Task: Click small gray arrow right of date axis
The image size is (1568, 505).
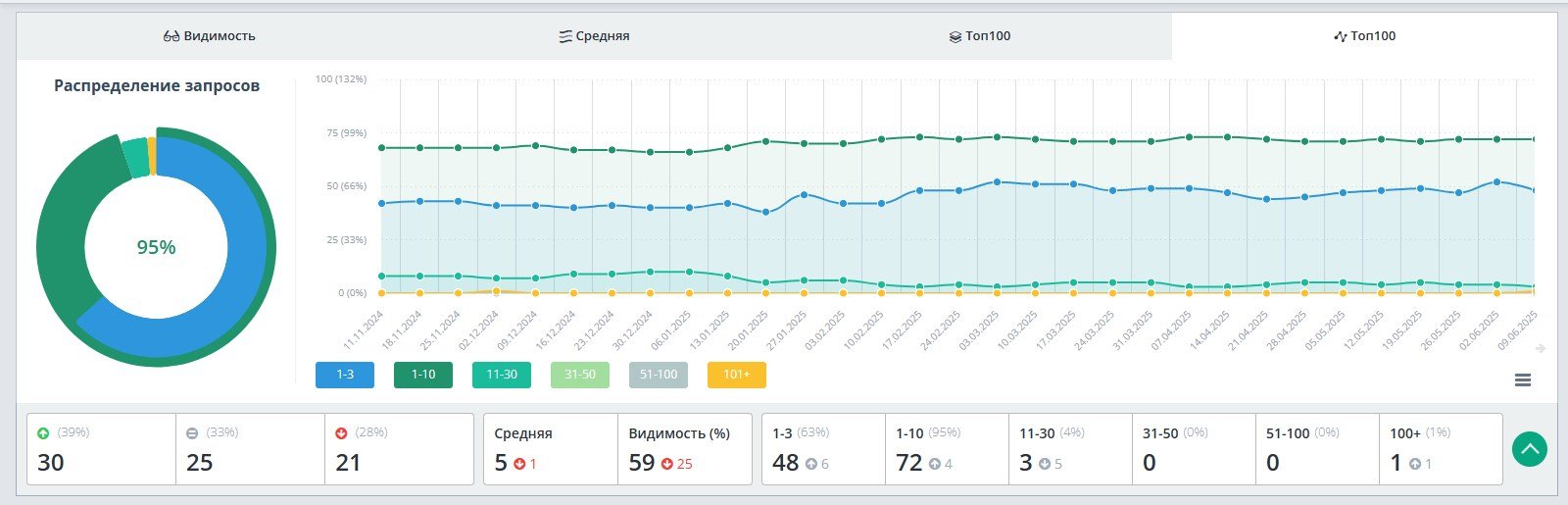Action: click(1541, 348)
